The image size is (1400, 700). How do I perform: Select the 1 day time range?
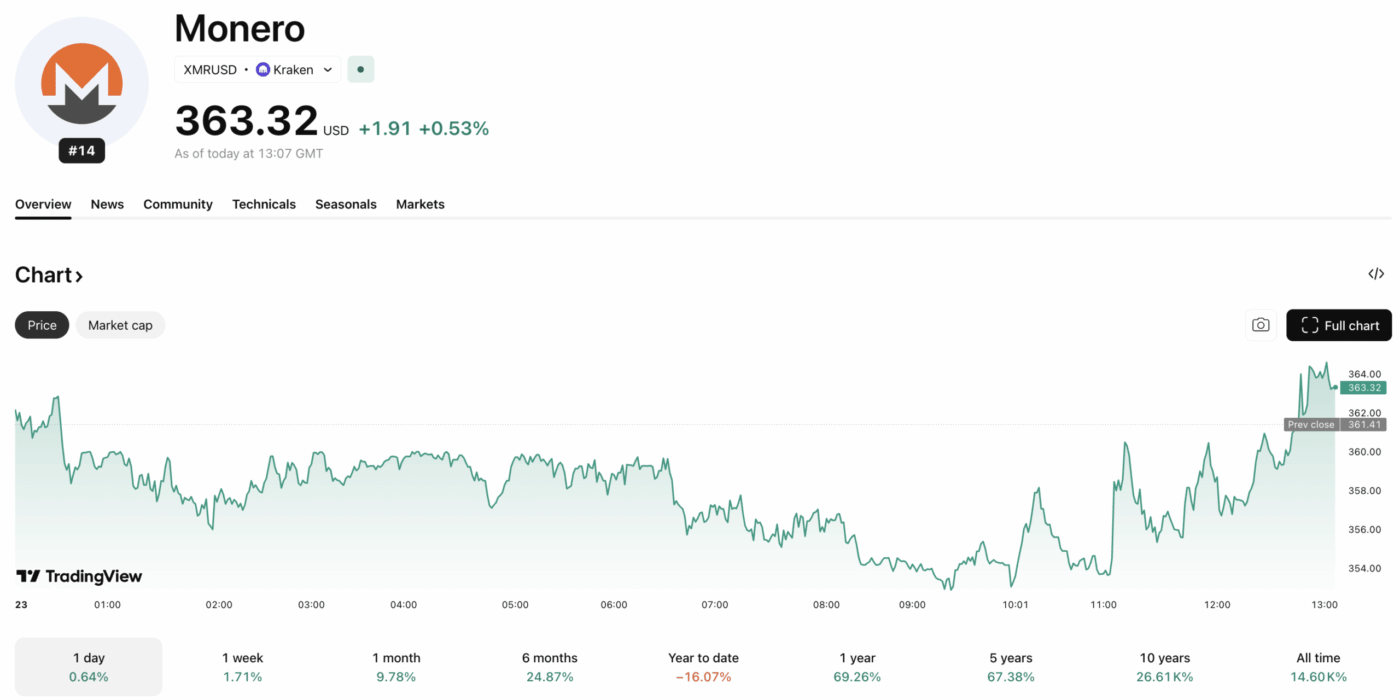88,667
